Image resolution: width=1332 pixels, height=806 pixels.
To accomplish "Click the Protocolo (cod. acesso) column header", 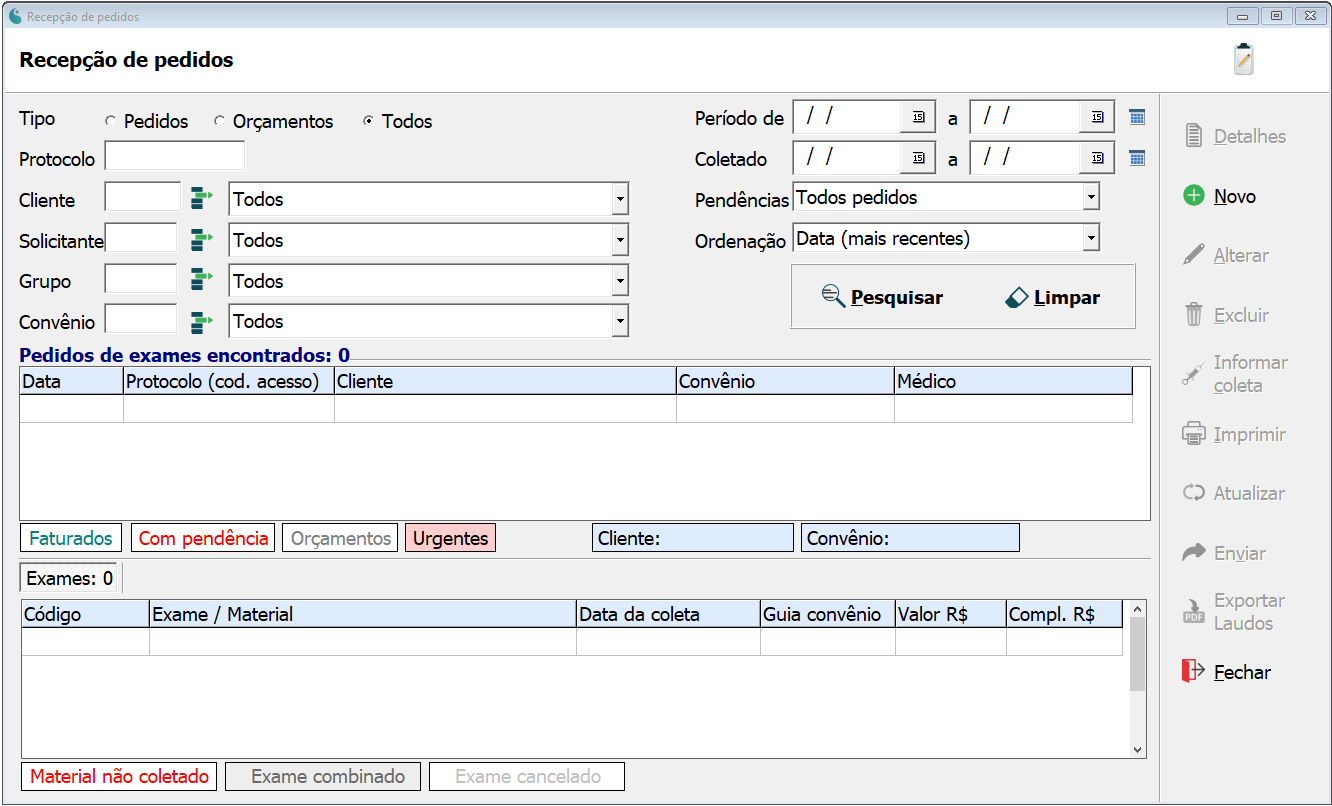I will (x=229, y=381).
